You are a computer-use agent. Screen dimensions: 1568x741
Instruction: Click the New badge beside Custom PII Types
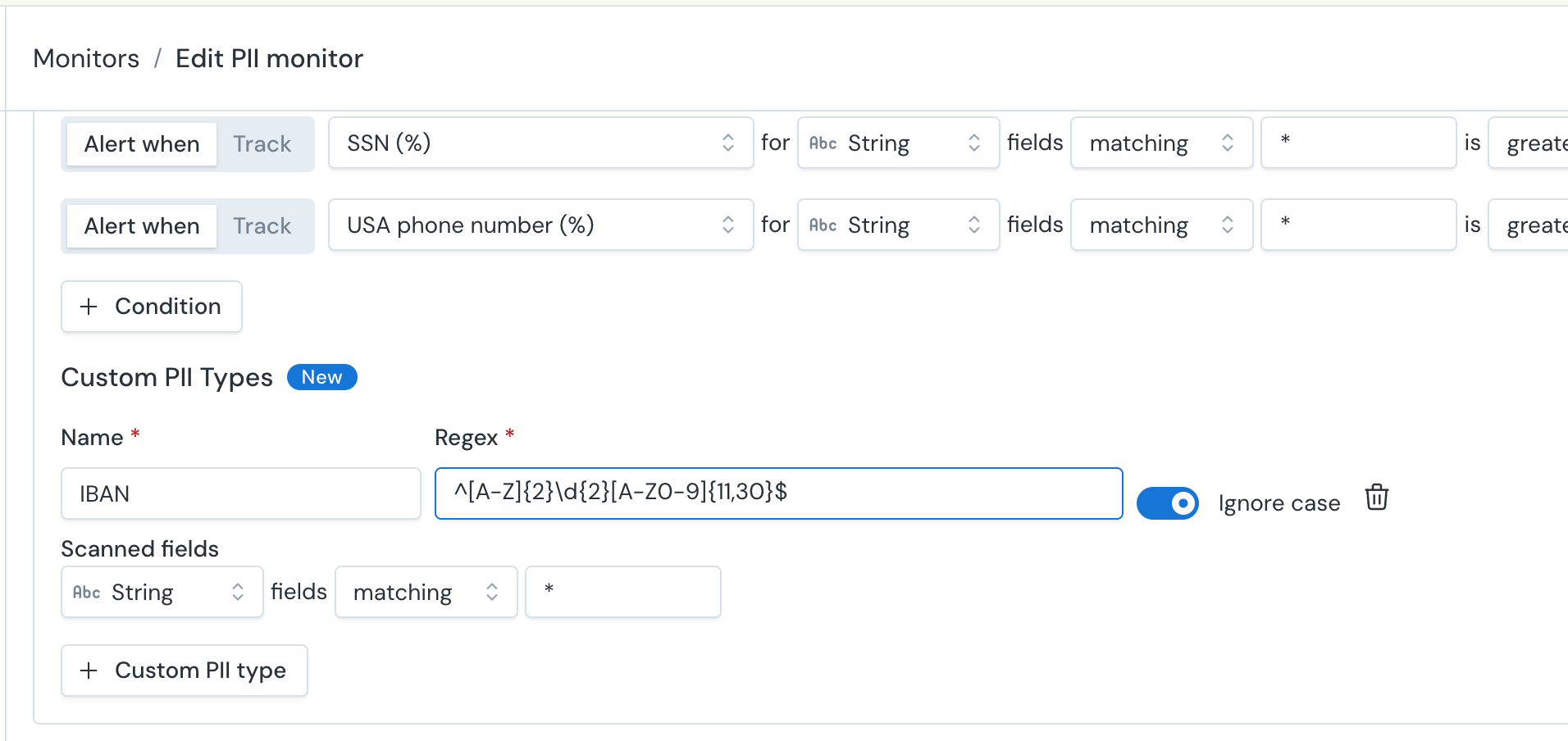(321, 377)
